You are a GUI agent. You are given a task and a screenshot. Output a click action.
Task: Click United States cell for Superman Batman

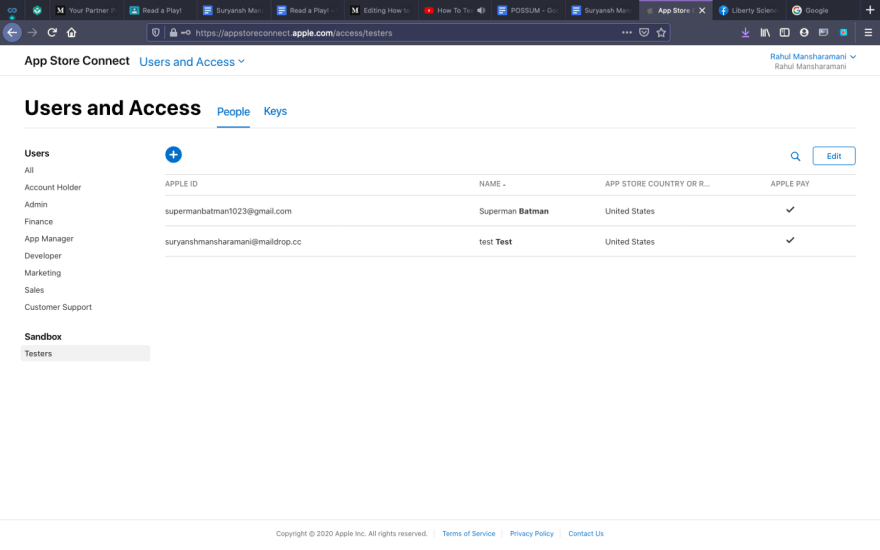coord(630,211)
